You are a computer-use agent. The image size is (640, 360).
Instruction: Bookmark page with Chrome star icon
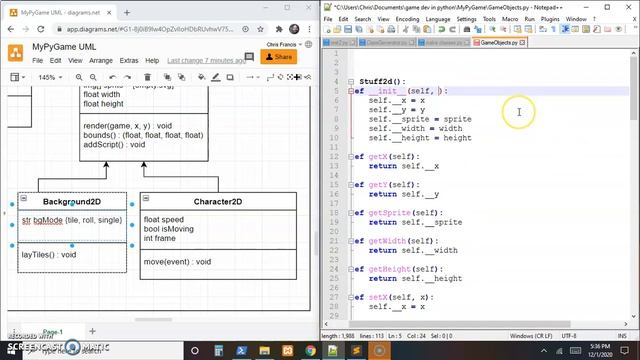[260, 29]
